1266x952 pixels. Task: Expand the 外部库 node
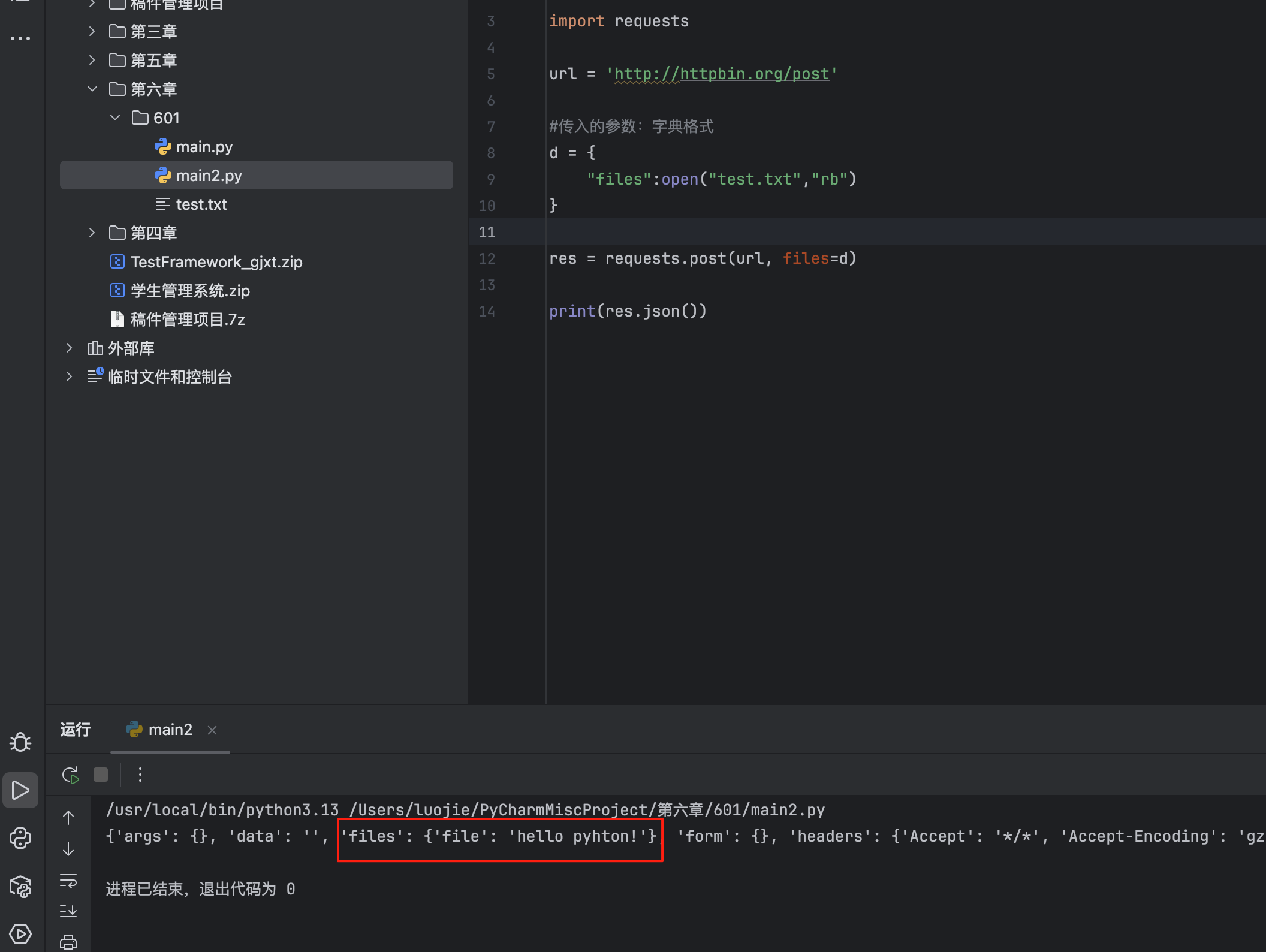[69, 348]
